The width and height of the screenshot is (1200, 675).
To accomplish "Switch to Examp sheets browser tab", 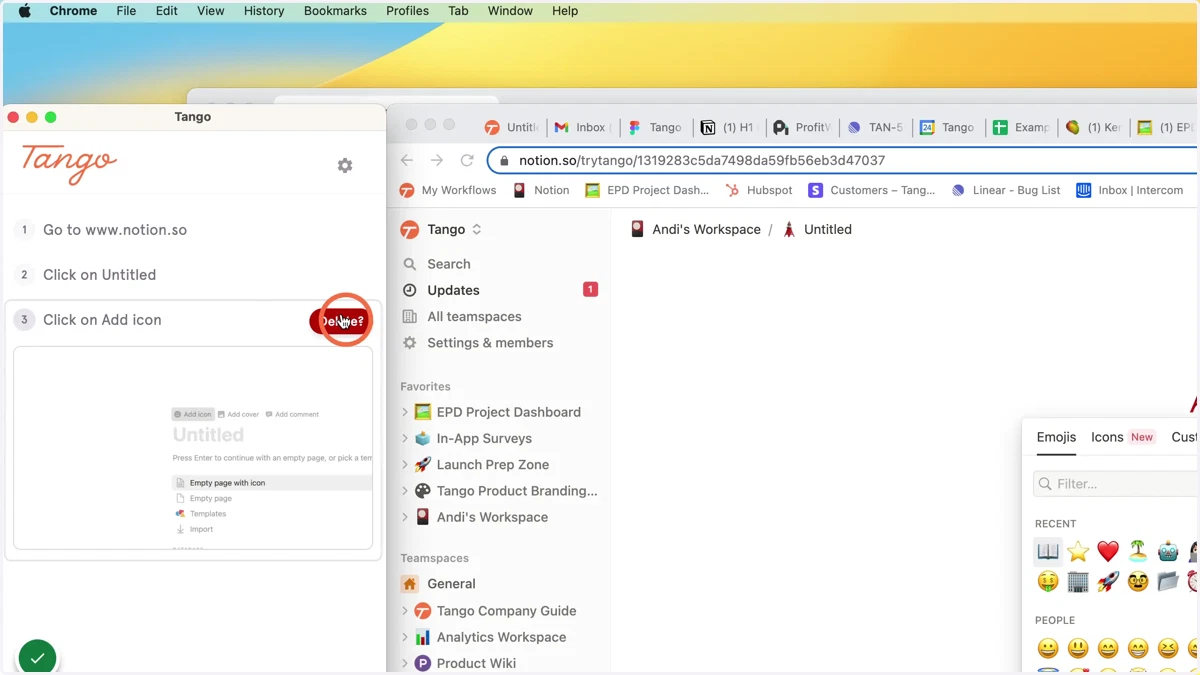I will [x=1021, y=127].
